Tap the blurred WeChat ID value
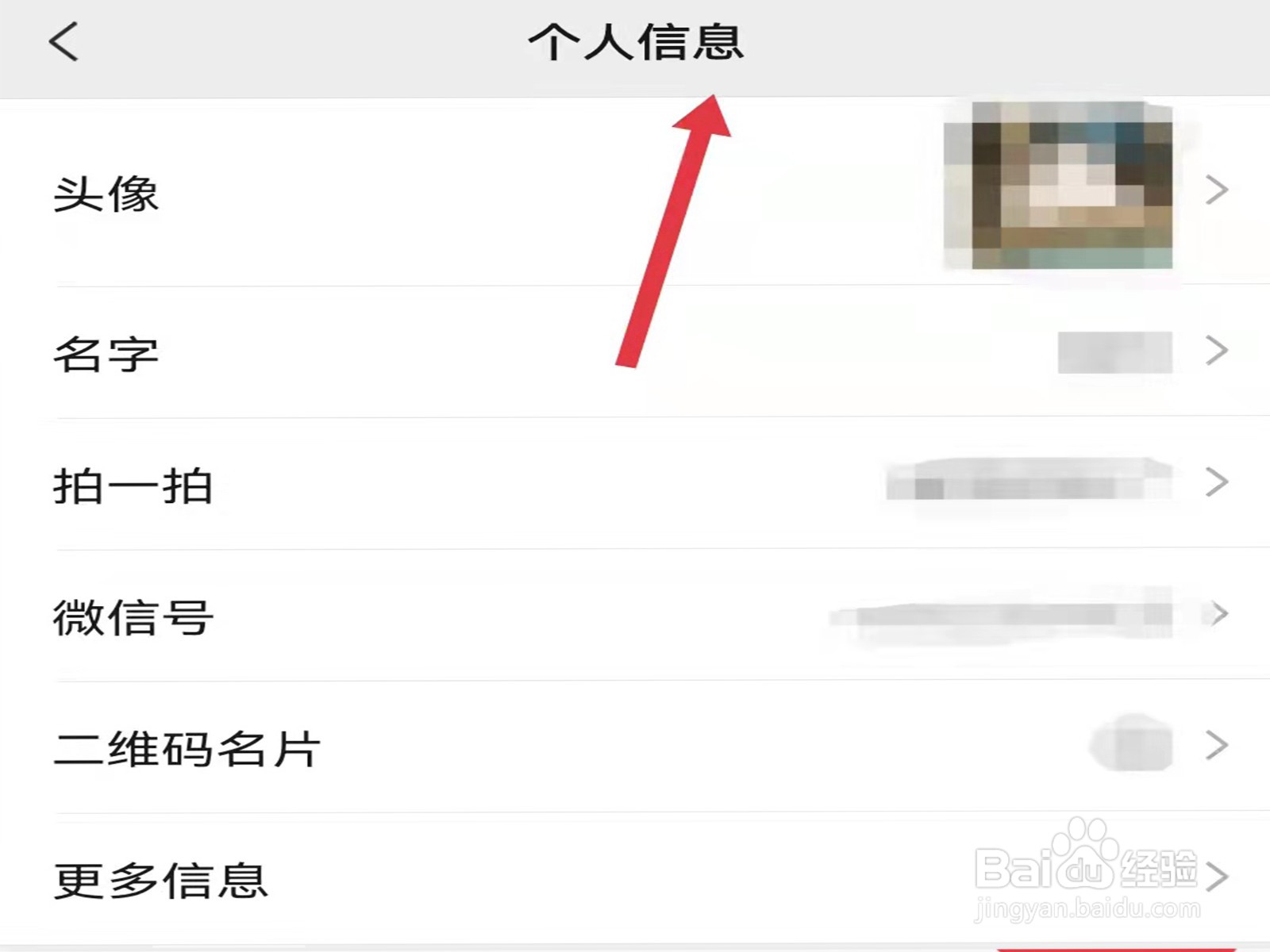 (x=1001, y=615)
